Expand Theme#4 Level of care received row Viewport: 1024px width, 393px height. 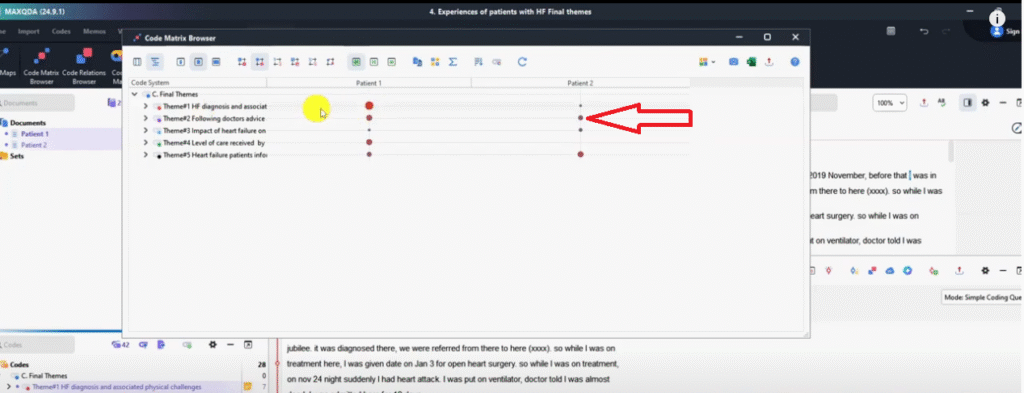pyautogui.click(x=146, y=142)
